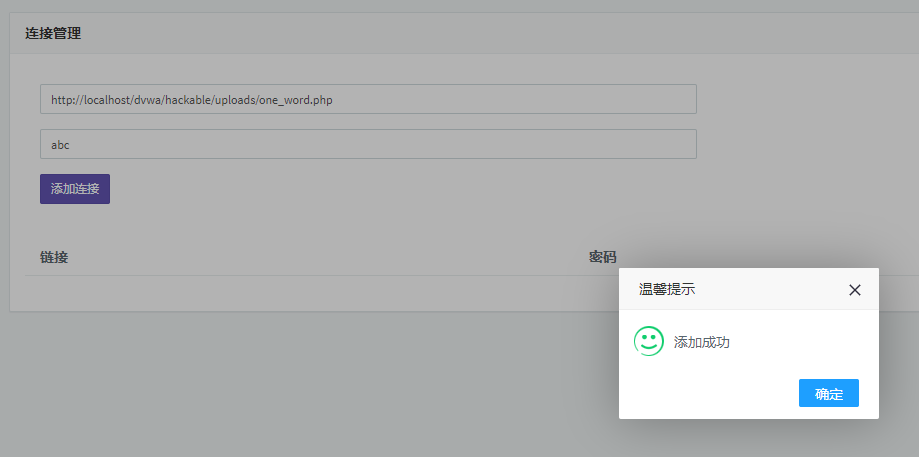
Task: Click the password field containing abc
Action: pos(368,144)
